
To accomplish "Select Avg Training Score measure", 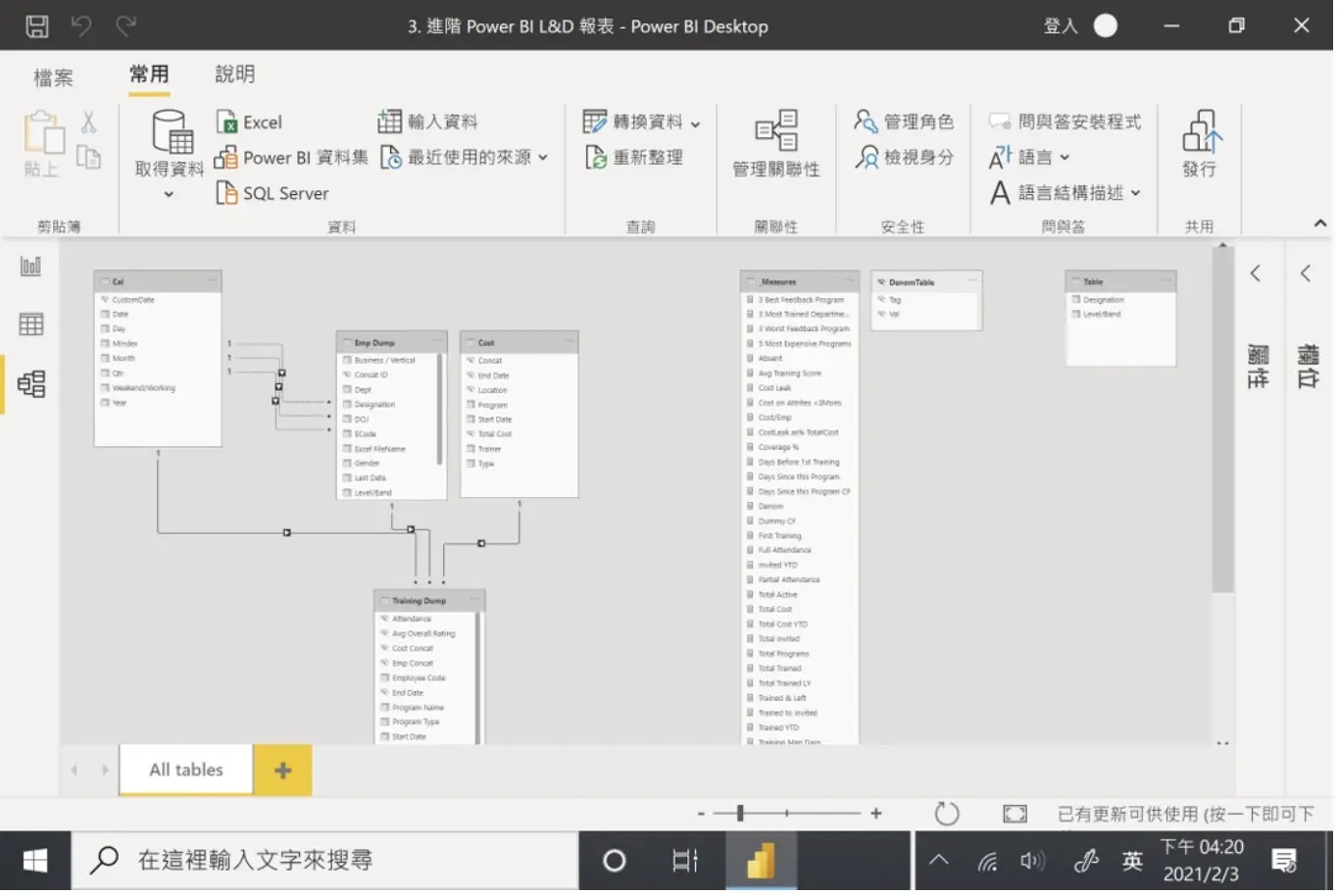I will click(790, 373).
